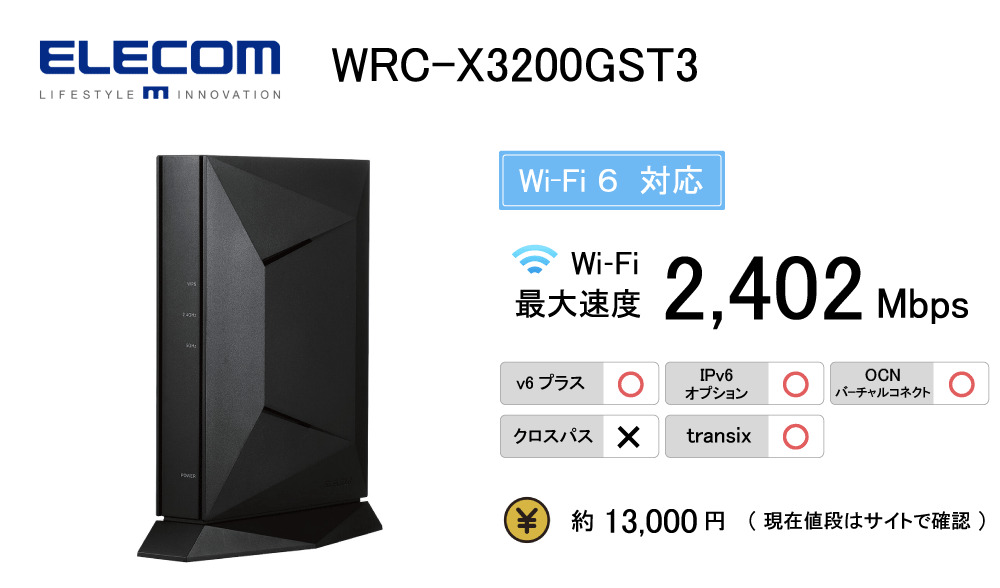The width and height of the screenshot is (1000, 588).
Task: Click the LIFESTYLE INNOVATION tagline
Action: pyautogui.click(x=159, y=94)
